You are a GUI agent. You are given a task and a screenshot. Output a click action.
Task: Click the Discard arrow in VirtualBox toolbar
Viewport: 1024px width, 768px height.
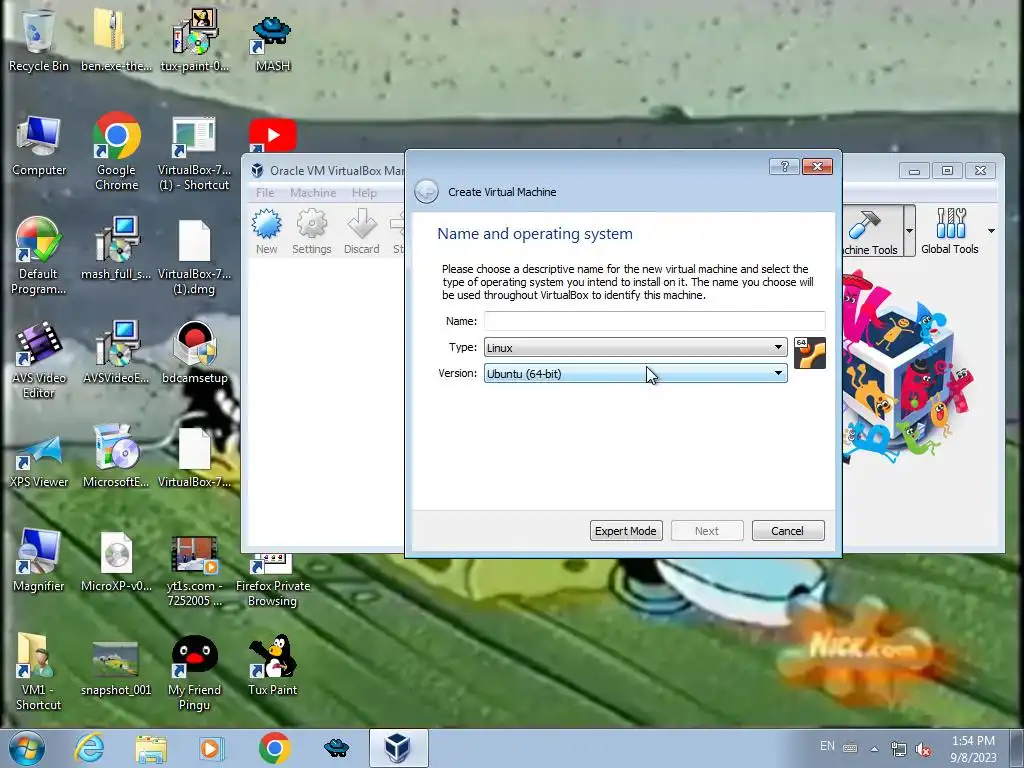coord(361,231)
